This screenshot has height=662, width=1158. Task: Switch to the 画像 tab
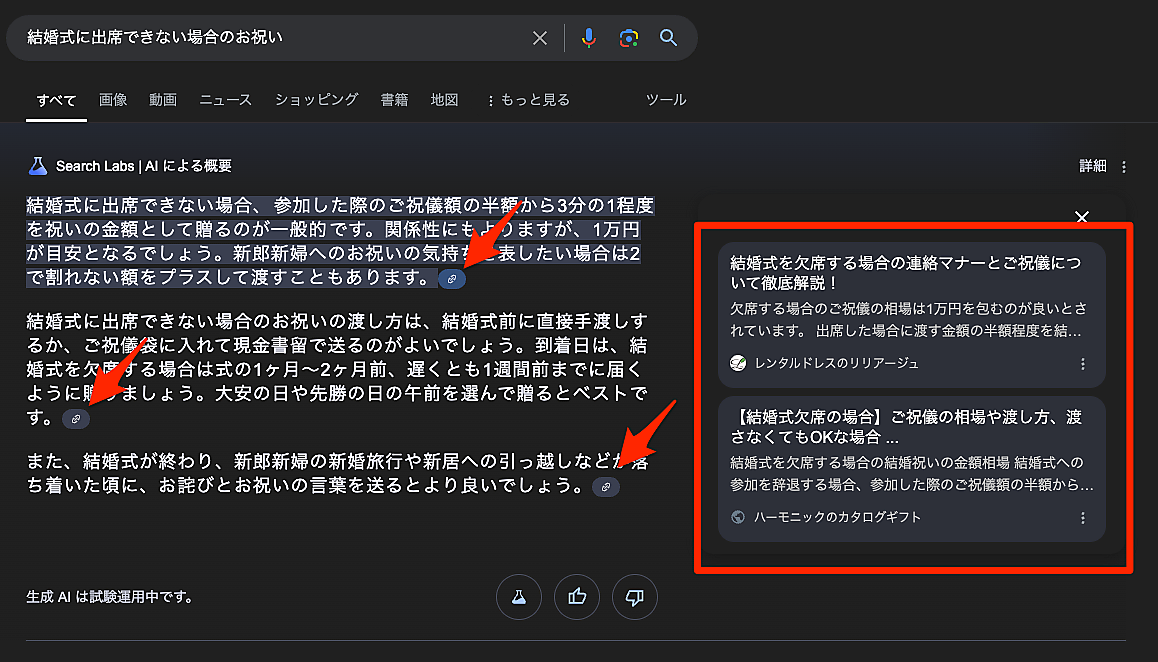[x=113, y=100]
